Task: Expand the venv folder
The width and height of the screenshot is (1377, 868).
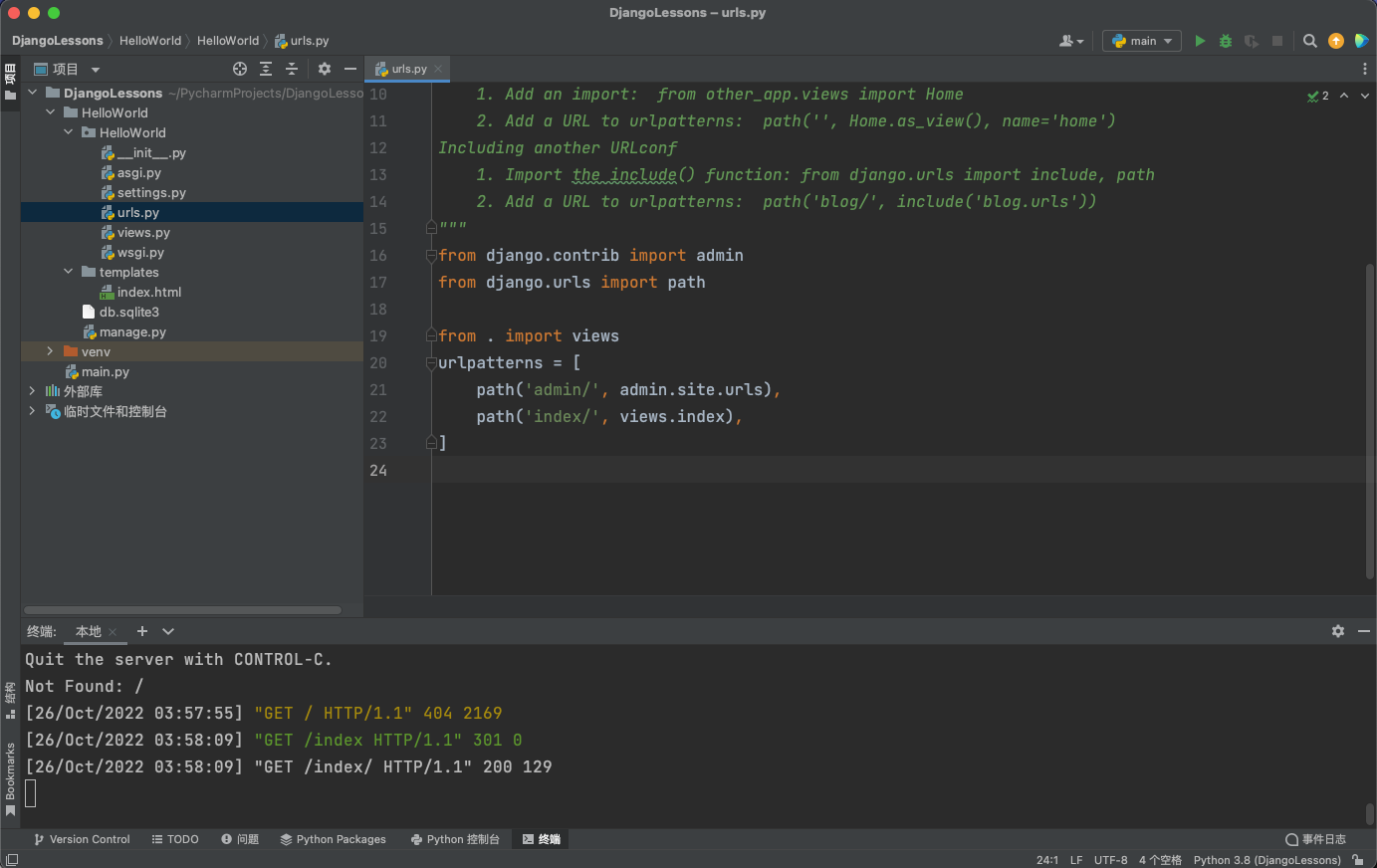Action: [51, 351]
